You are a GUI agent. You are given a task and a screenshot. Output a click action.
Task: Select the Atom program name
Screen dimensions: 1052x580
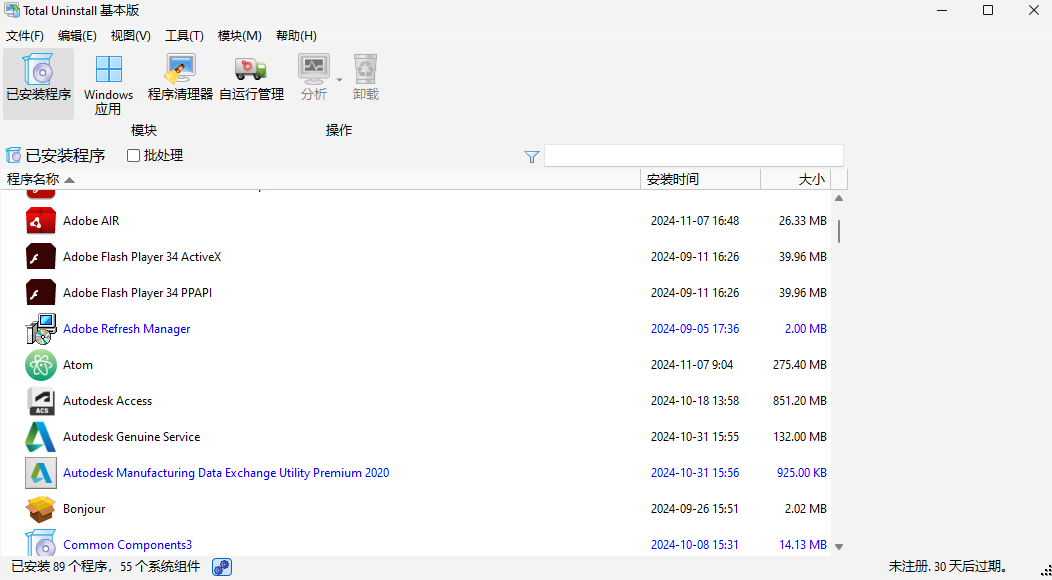[78, 365]
